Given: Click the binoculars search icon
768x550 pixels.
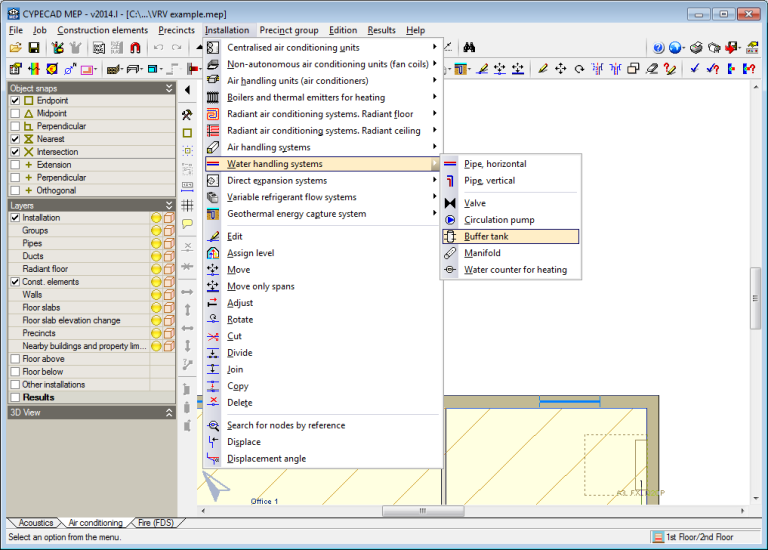Looking at the screenshot, I should 469,48.
